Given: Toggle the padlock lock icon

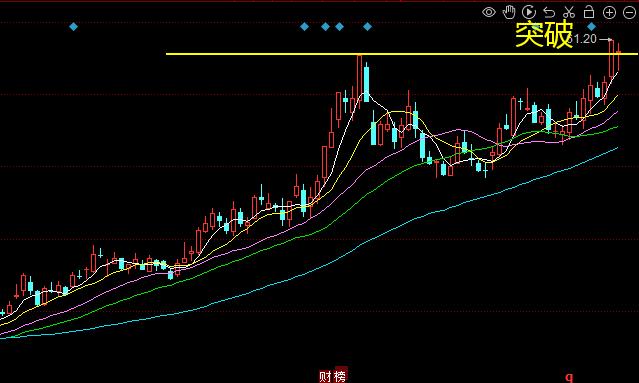Looking at the screenshot, I should tap(589, 12).
